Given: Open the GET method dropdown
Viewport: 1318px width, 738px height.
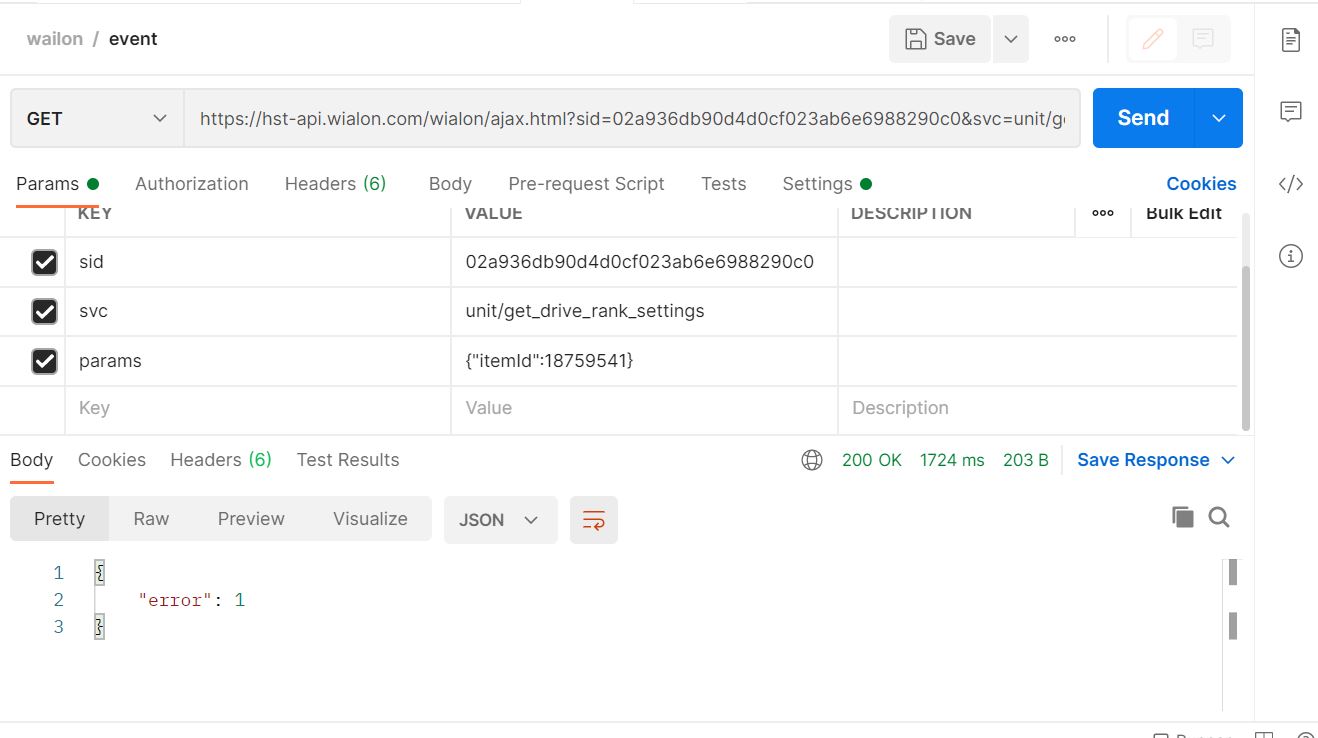Looking at the screenshot, I should coord(96,118).
